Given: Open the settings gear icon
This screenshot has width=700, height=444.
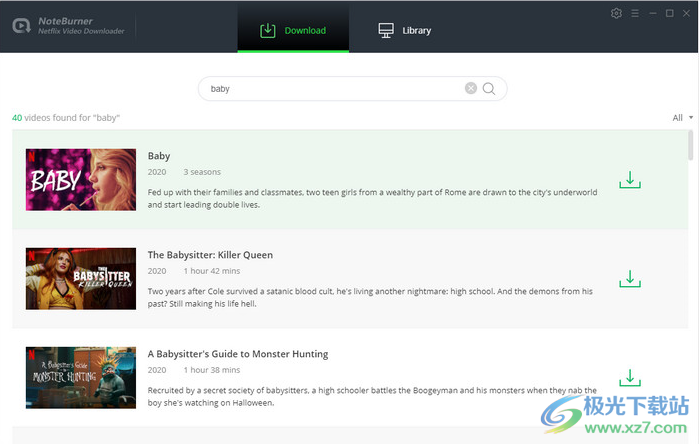Looking at the screenshot, I should [x=616, y=13].
